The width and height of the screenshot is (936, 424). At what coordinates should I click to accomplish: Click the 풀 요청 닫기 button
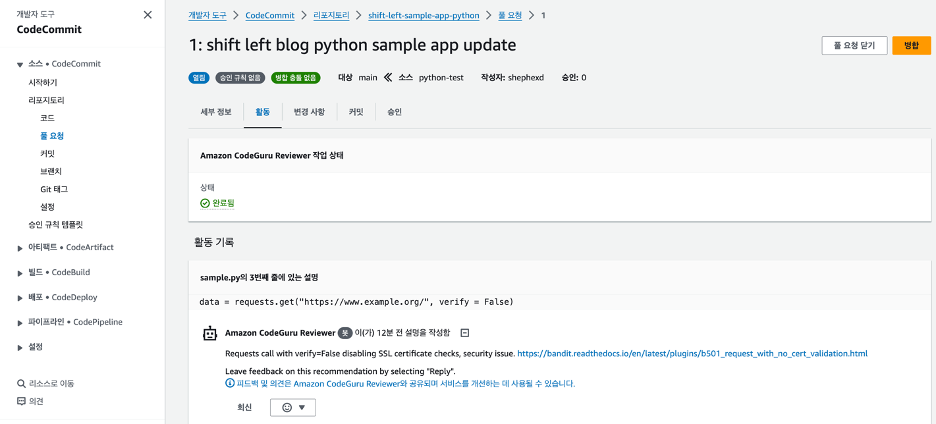(x=854, y=45)
